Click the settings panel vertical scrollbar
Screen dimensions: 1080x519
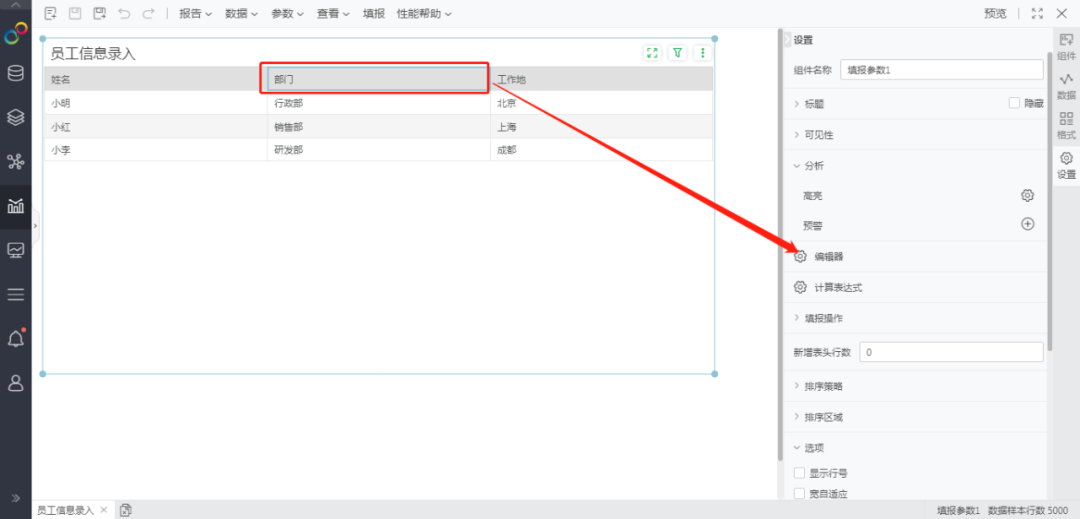point(1050,200)
